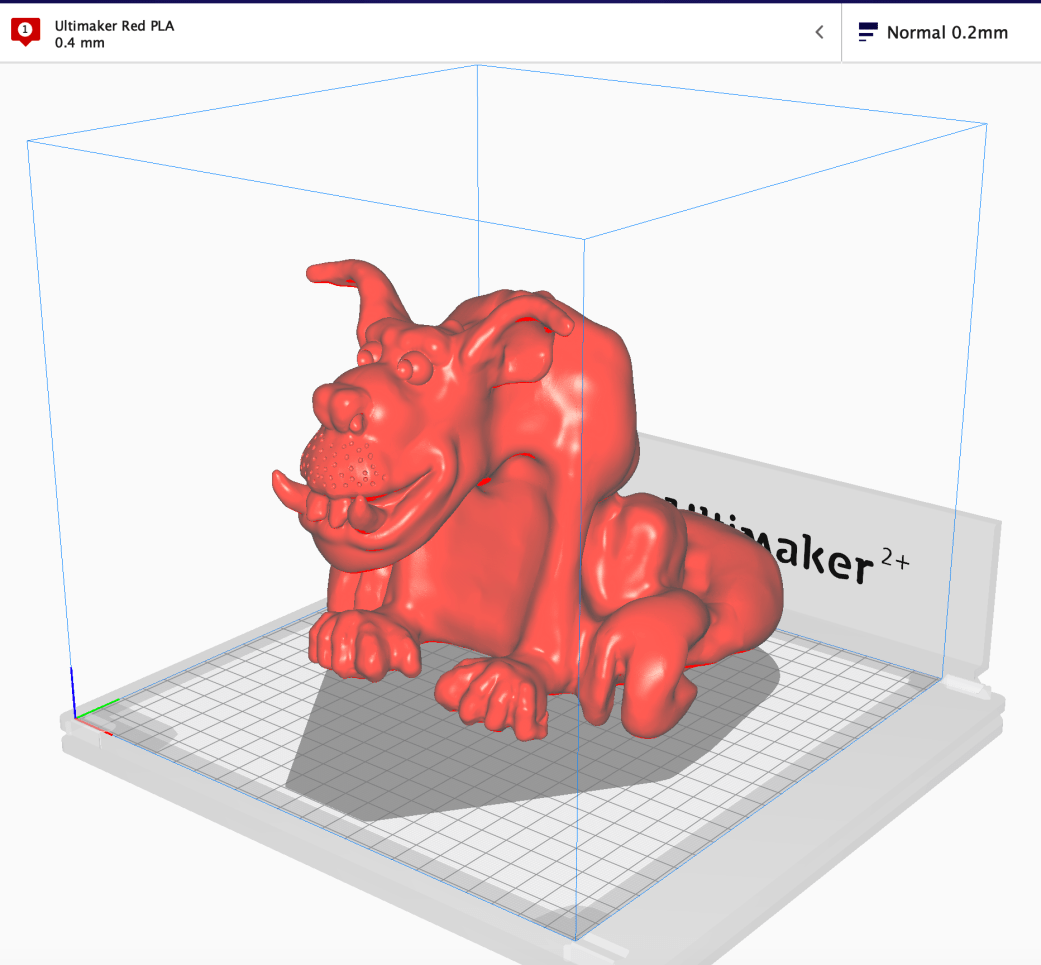
Task: Click the 0.4 mm nozzle size label
Action: click(x=80, y=43)
